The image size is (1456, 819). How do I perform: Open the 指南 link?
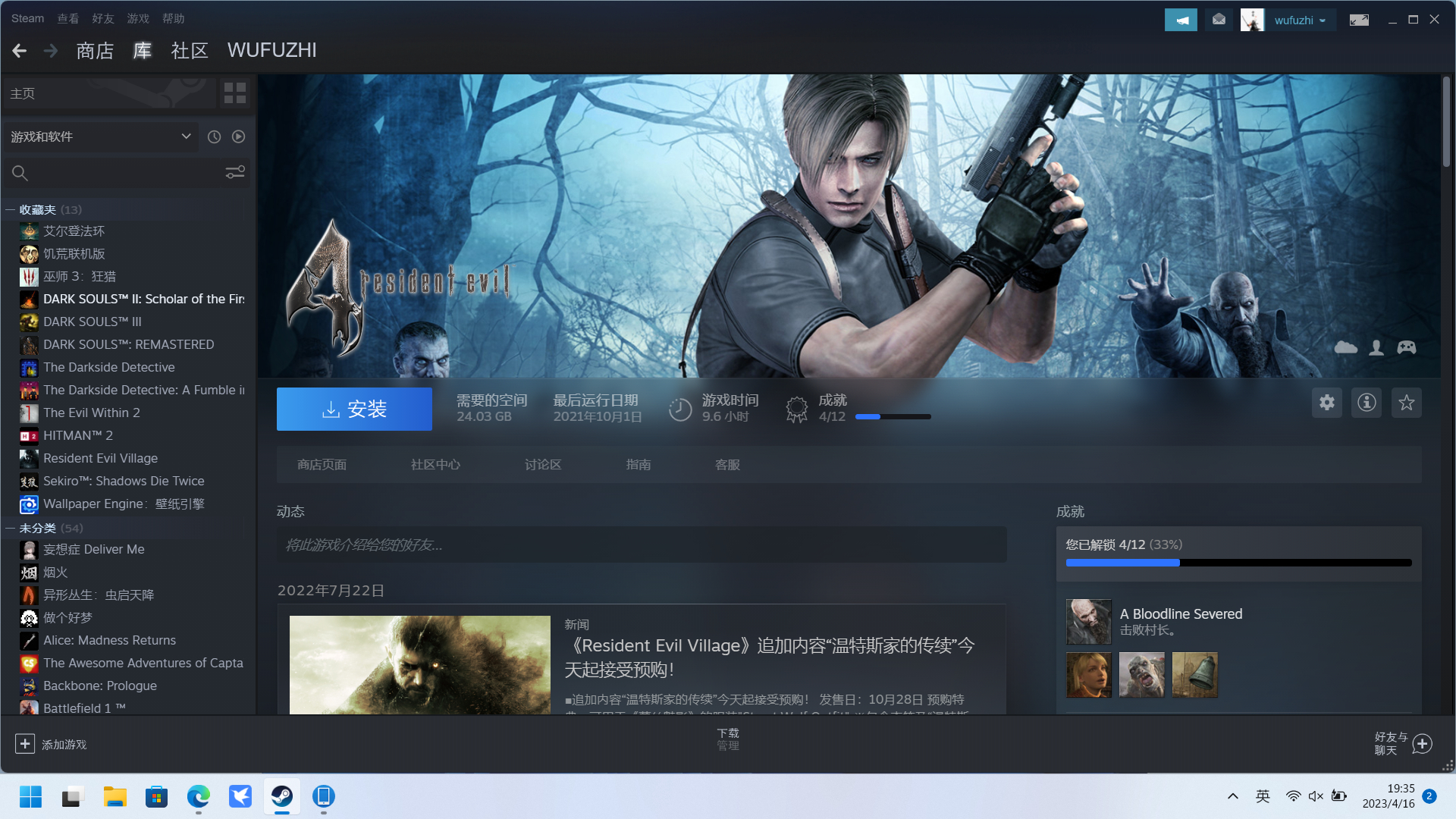(x=639, y=465)
